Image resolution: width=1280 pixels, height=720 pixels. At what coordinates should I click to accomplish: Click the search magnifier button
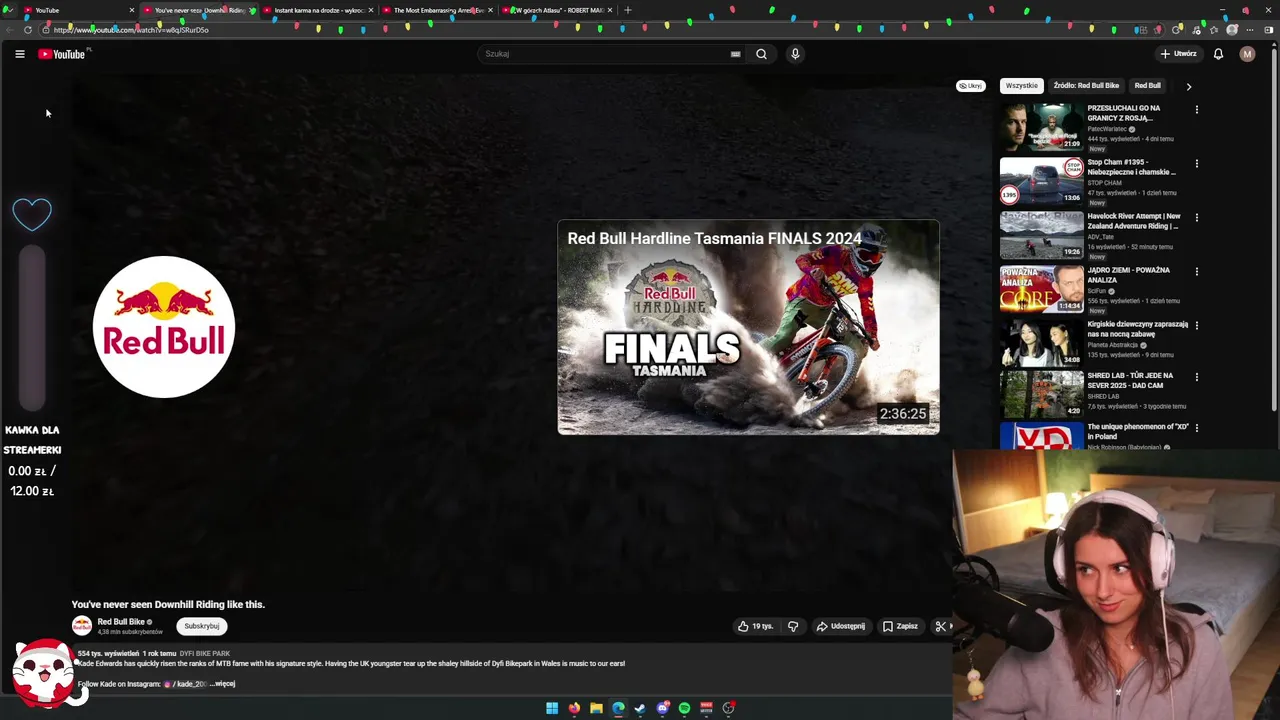click(x=761, y=54)
